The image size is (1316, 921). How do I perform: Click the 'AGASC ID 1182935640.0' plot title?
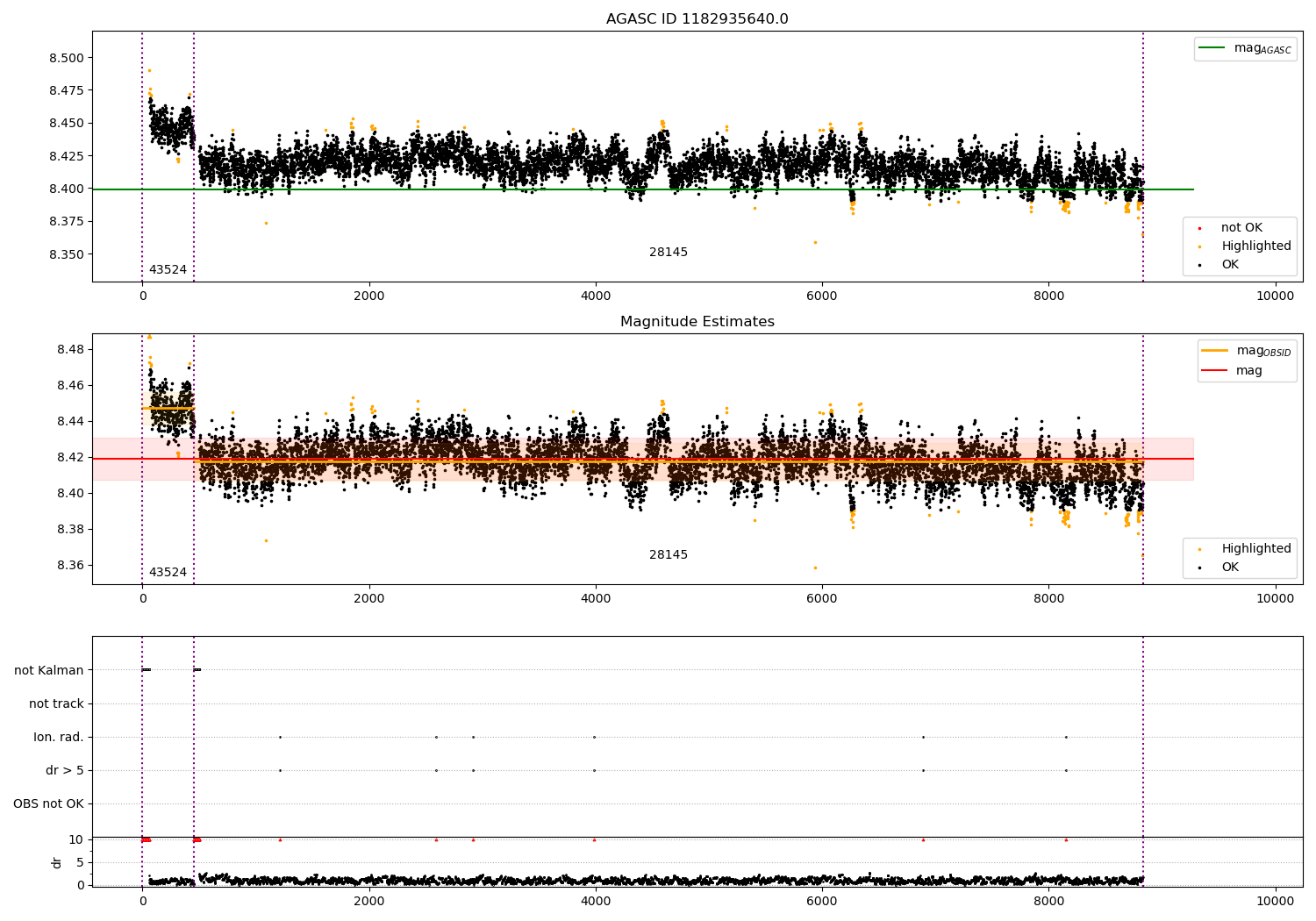click(697, 18)
